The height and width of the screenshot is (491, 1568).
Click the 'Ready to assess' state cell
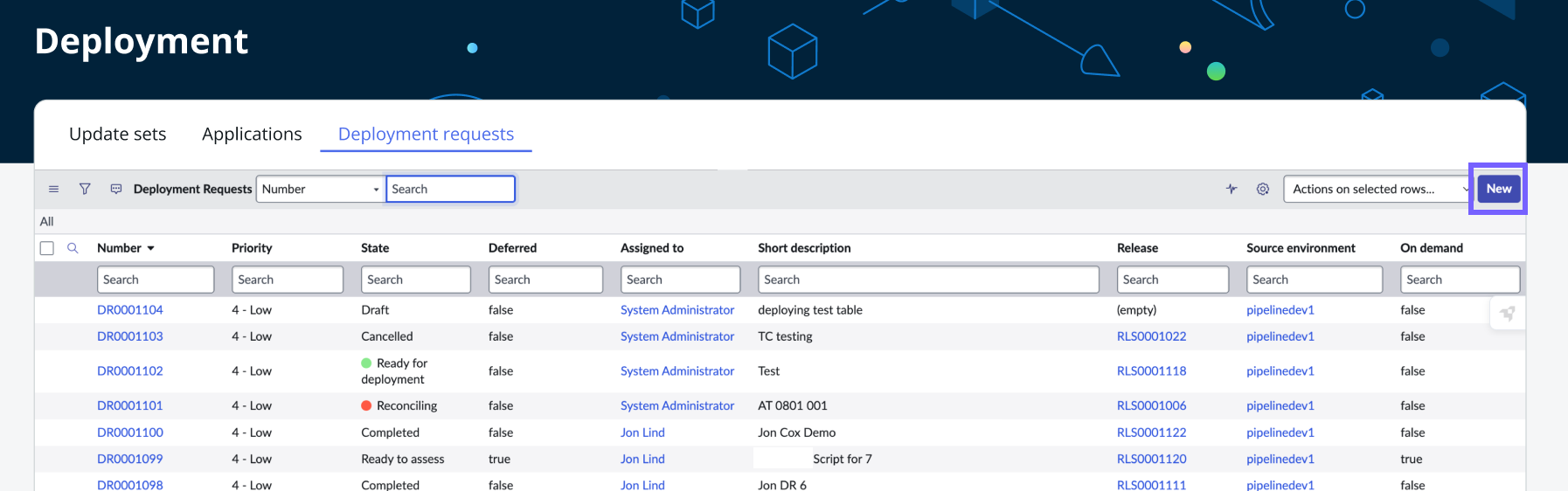tap(403, 459)
